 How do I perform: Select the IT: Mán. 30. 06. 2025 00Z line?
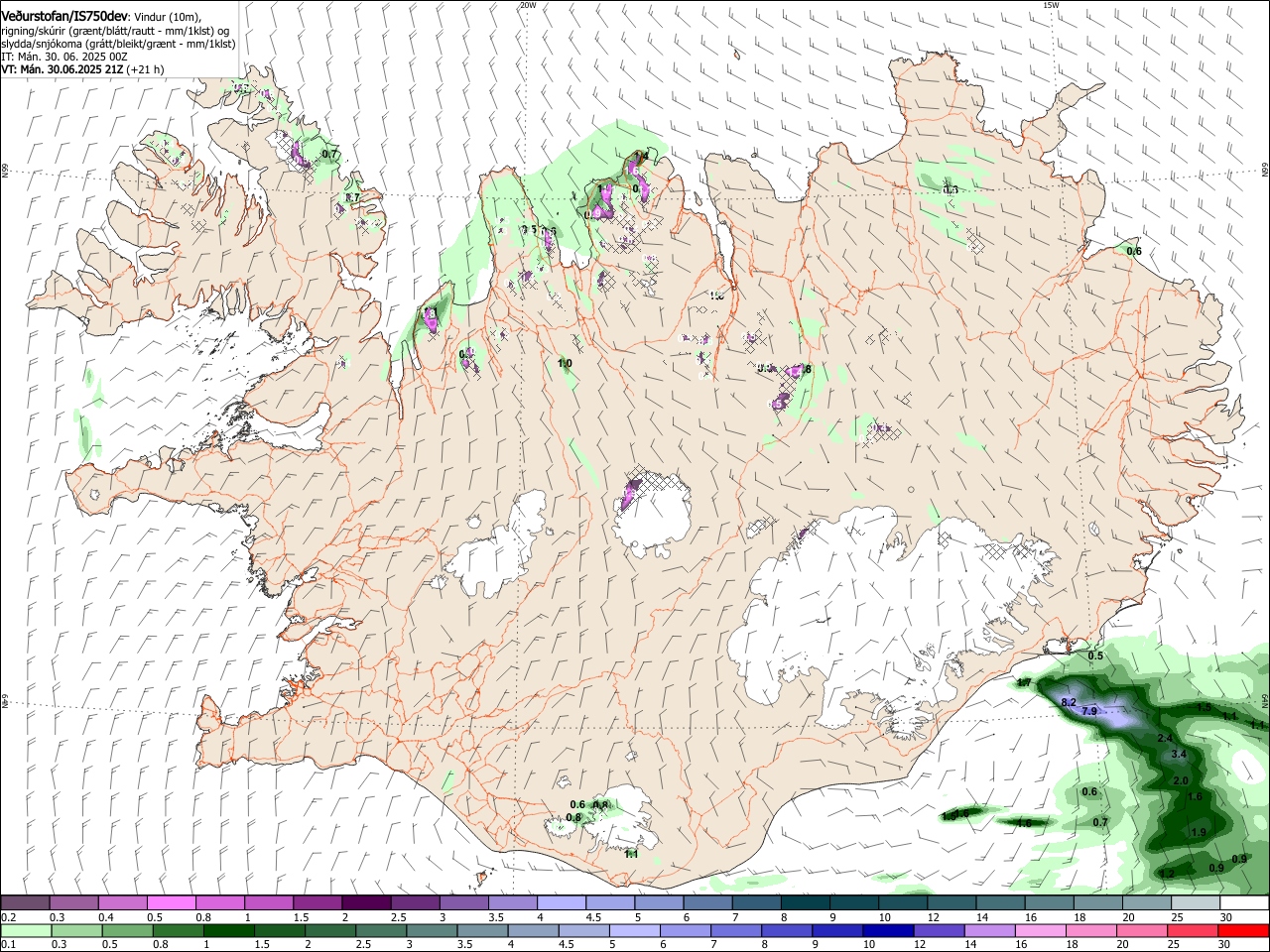(x=64, y=57)
